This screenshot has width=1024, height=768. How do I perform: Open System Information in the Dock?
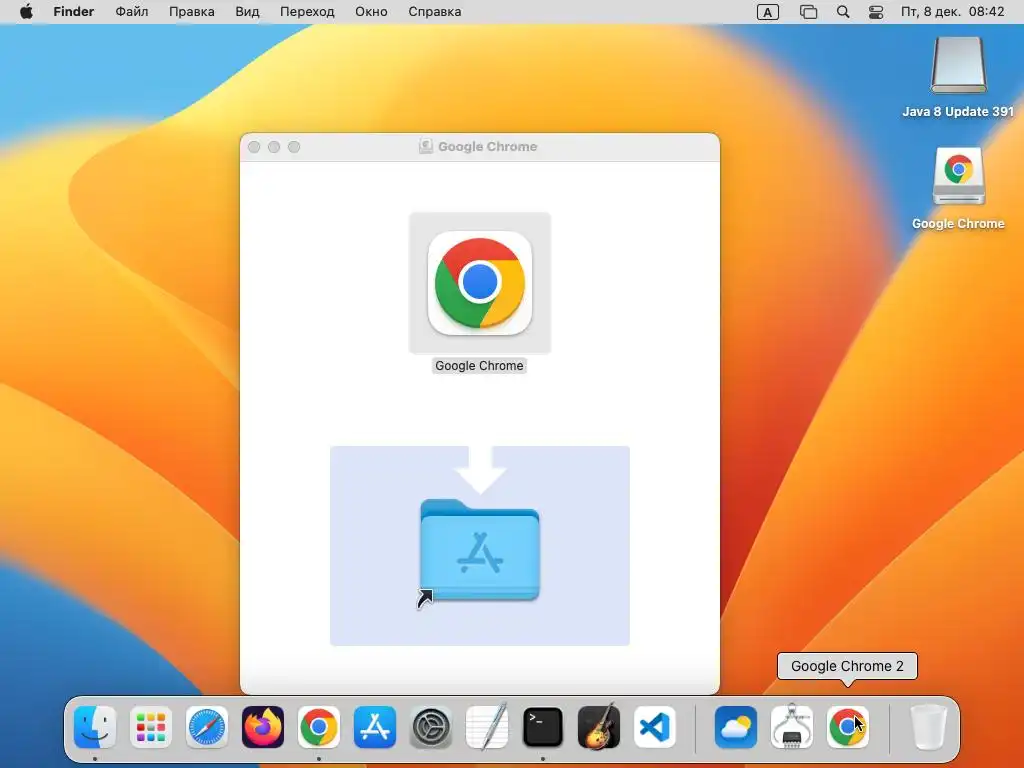[792, 727]
